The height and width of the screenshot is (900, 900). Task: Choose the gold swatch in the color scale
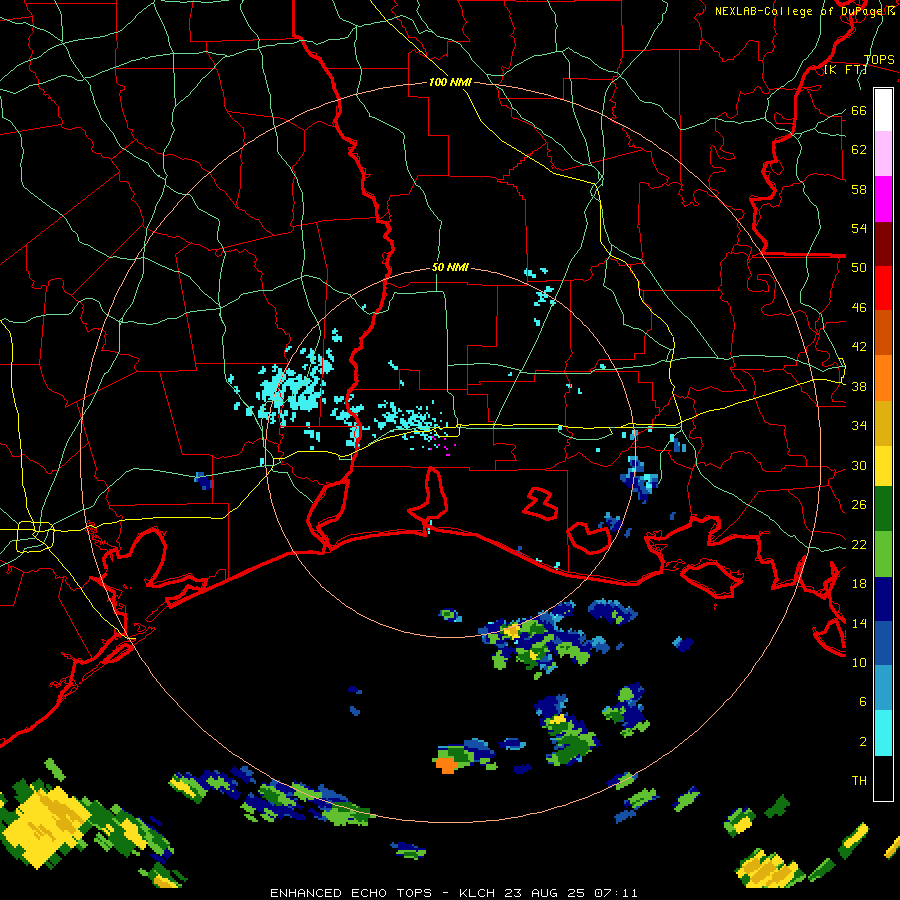[x=883, y=423]
